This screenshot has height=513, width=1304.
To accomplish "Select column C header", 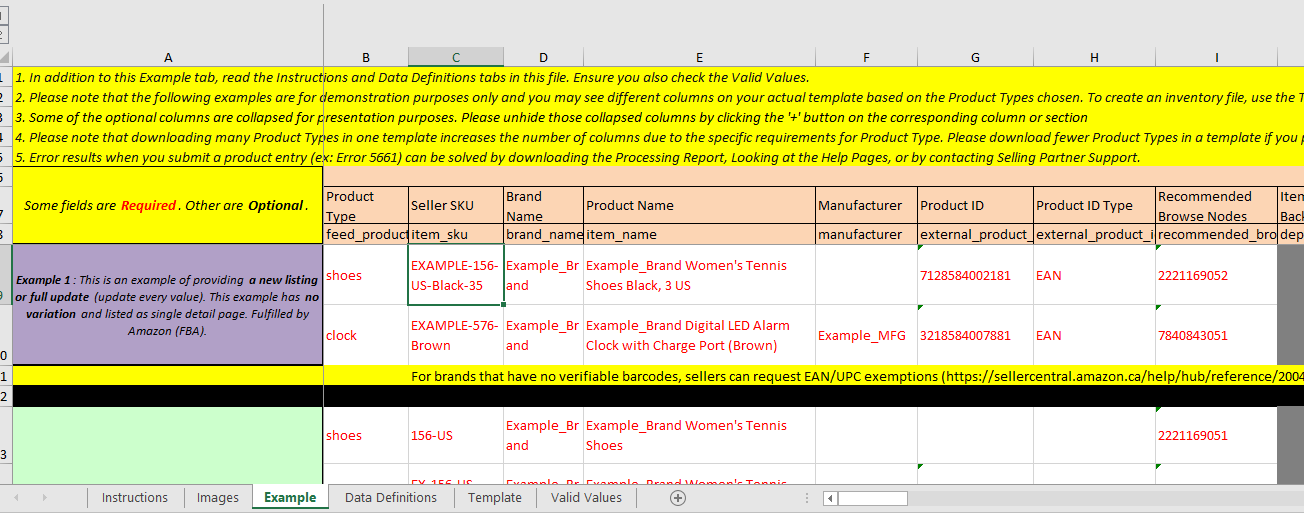I will [456, 57].
